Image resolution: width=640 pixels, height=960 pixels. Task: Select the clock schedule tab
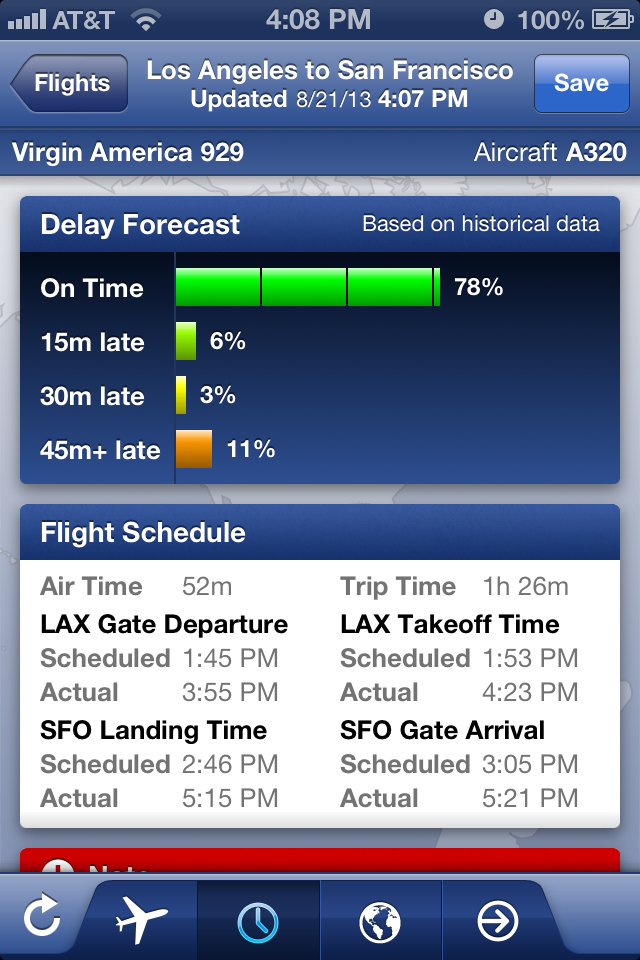[258, 921]
